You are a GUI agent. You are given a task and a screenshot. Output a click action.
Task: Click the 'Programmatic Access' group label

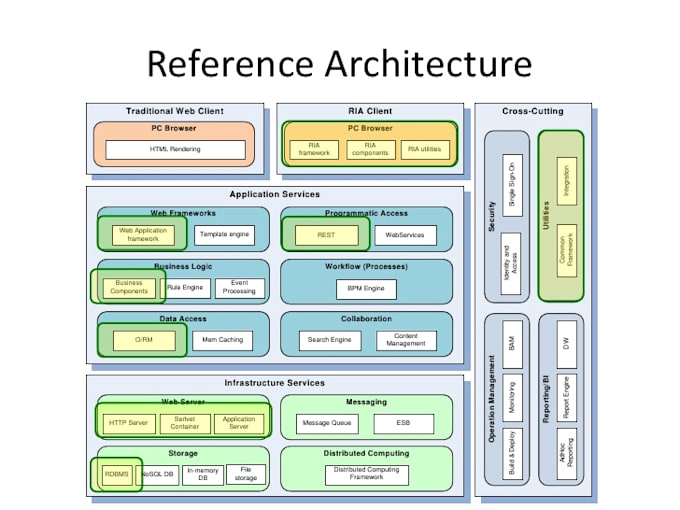point(366,213)
